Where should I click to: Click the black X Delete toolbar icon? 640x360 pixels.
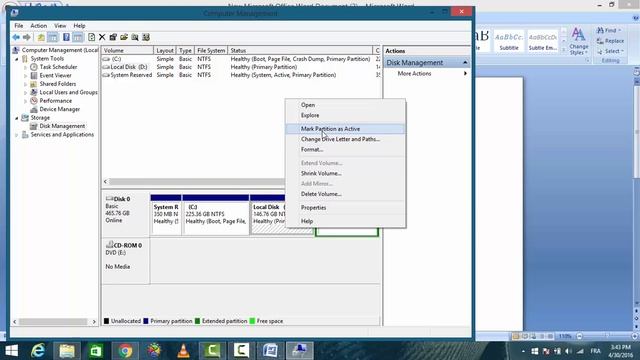(102, 38)
